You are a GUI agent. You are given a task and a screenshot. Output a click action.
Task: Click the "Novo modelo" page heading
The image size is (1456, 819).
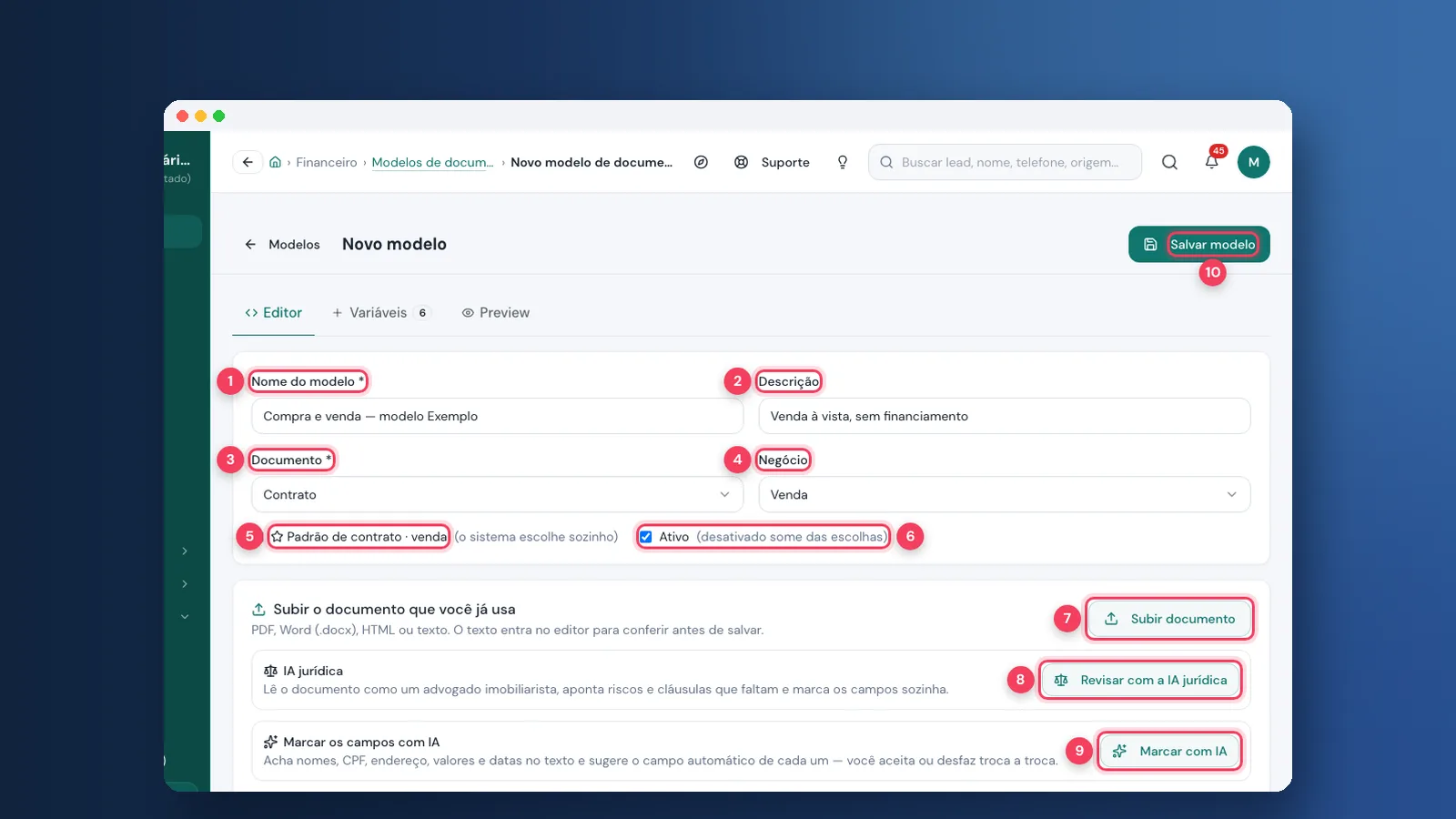click(x=394, y=244)
